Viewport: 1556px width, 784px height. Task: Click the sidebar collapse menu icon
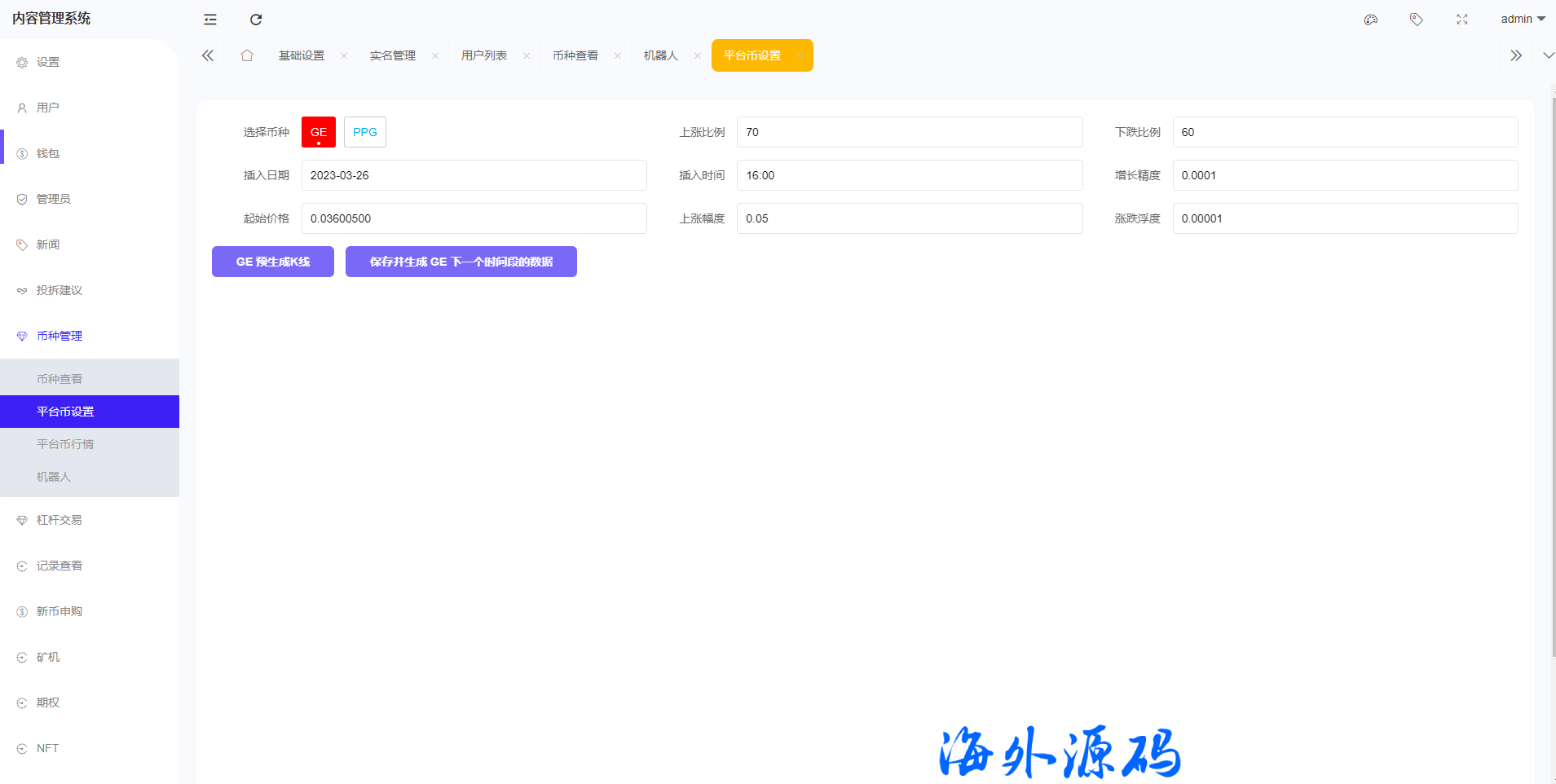tap(210, 20)
